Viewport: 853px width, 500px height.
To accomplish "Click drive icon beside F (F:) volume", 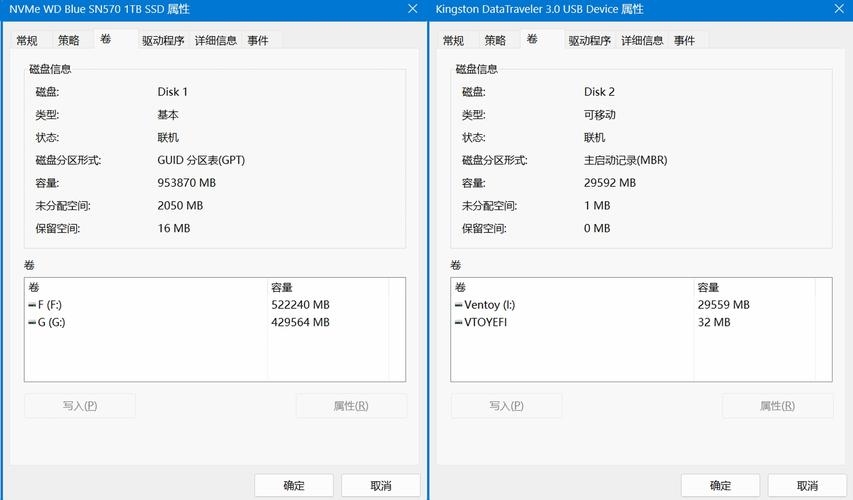I will click(32, 305).
